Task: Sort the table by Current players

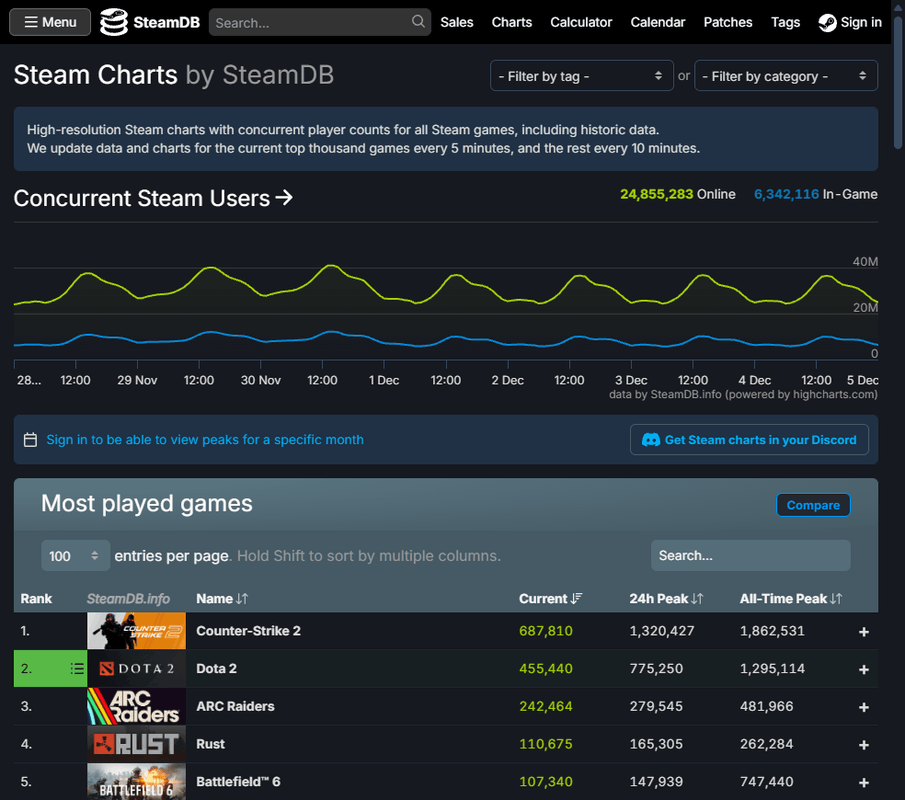Action: [x=550, y=599]
